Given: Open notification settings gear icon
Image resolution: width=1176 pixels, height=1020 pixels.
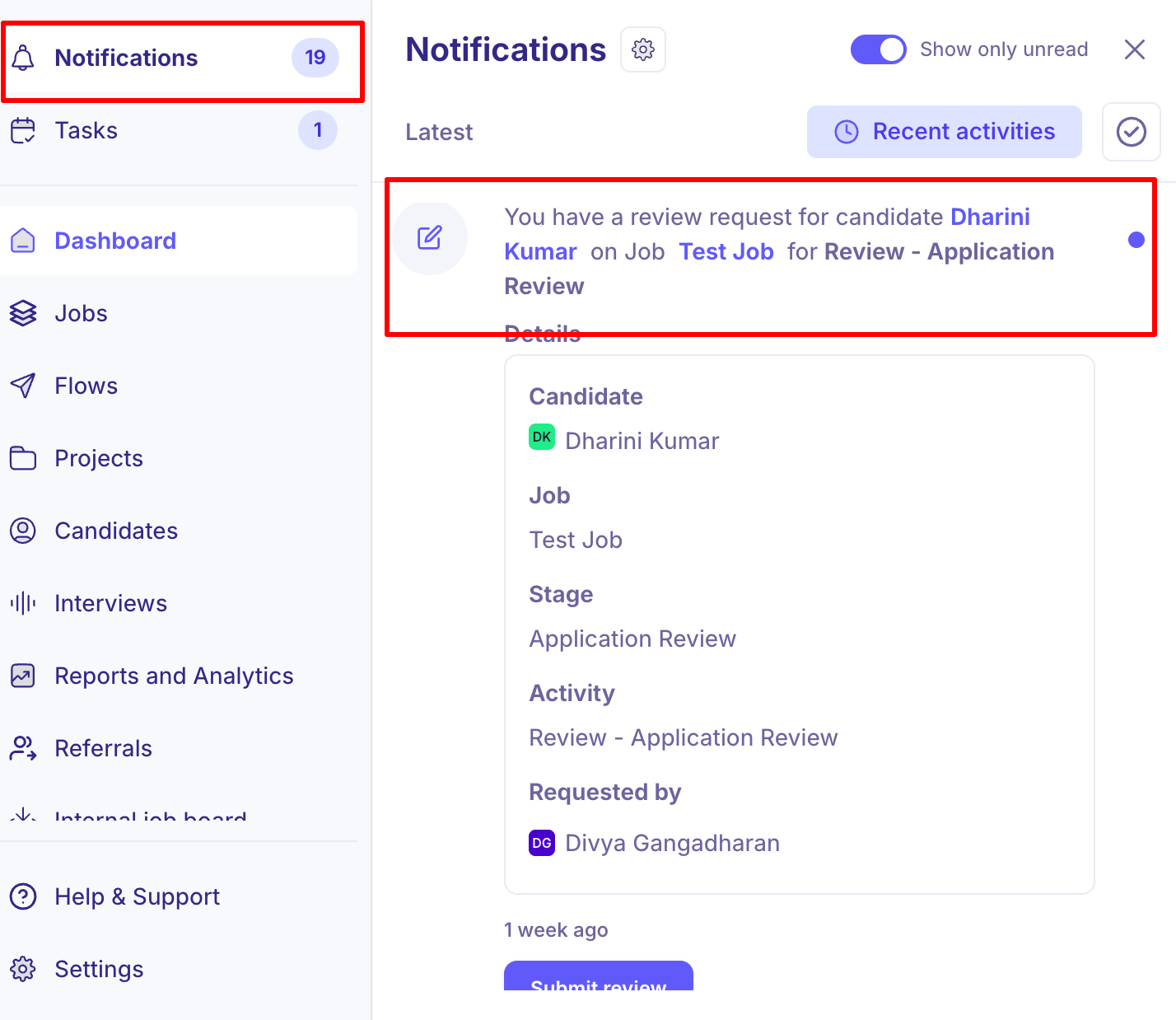Looking at the screenshot, I should pos(643,49).
